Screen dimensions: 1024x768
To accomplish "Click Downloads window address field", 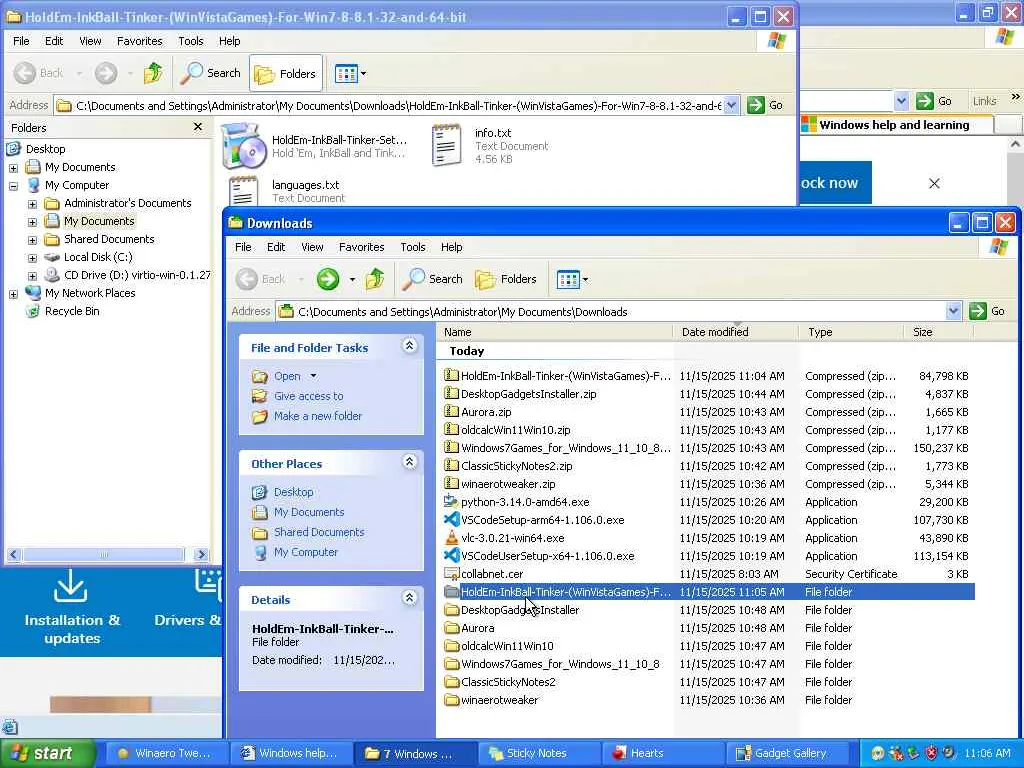I will pyautogui.click(x=611, y=312).
